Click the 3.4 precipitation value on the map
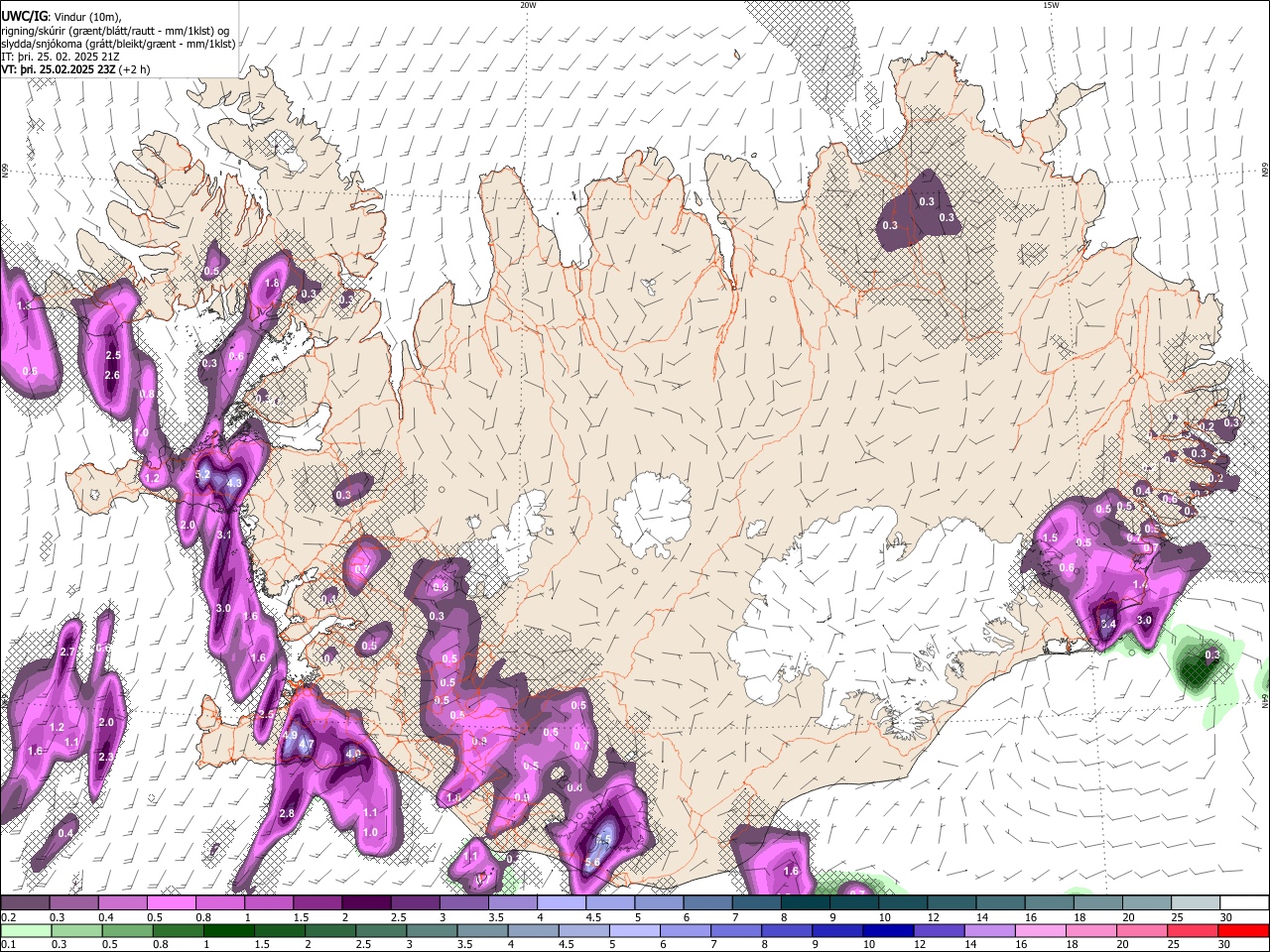1270x952 pixels. point(1109,624)
